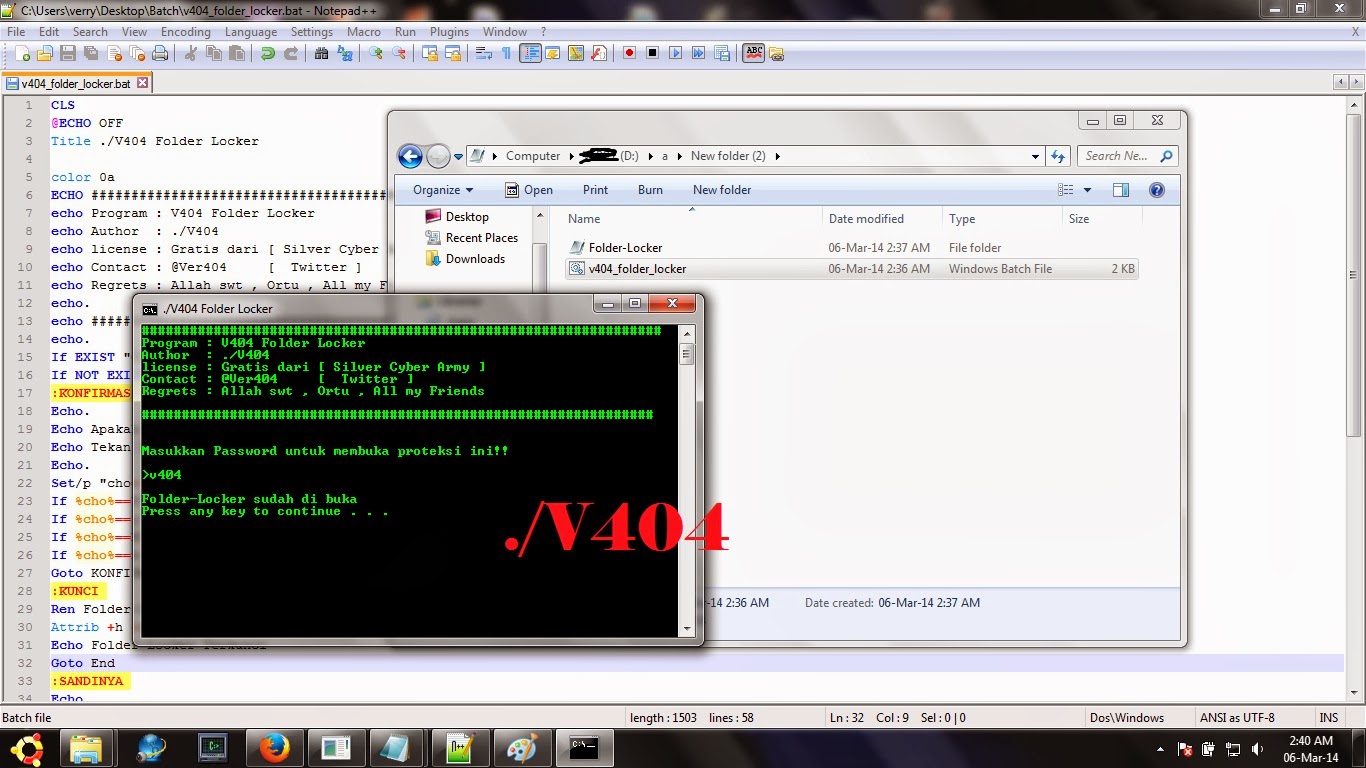
Task: Click the volume speaker icon in system tray
Action: 1258,747
